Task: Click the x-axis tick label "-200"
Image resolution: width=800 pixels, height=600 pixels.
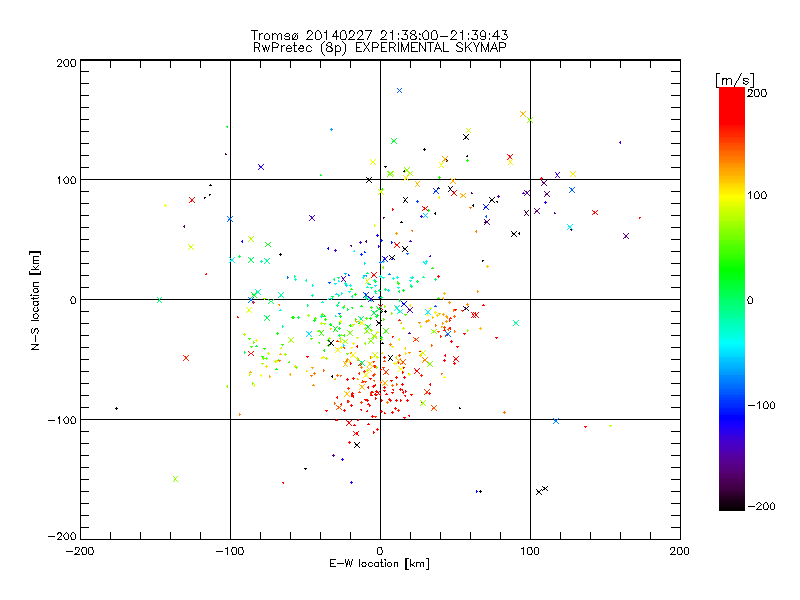Action: pos(80,551)
